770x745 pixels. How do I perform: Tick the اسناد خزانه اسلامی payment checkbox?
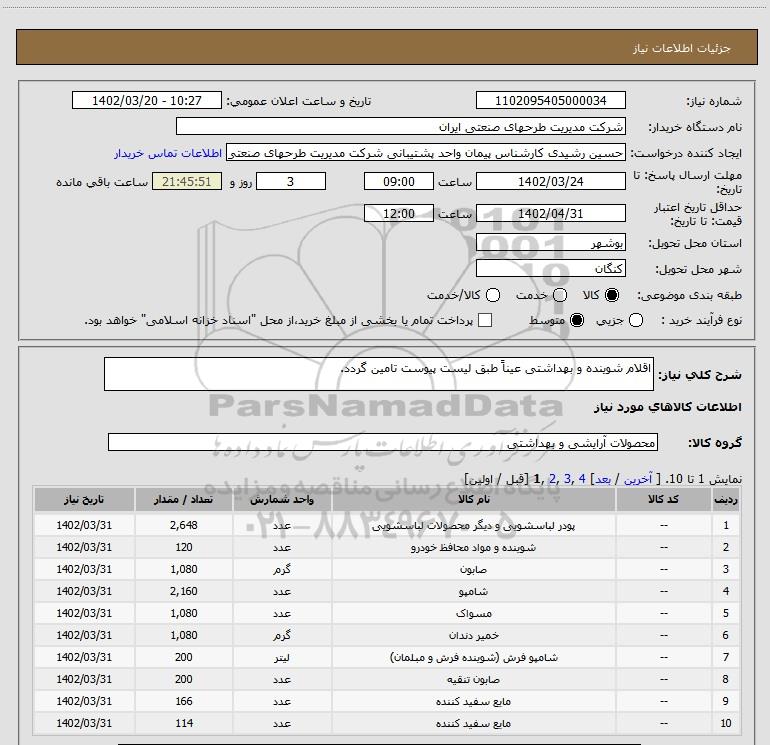(485, 320)
